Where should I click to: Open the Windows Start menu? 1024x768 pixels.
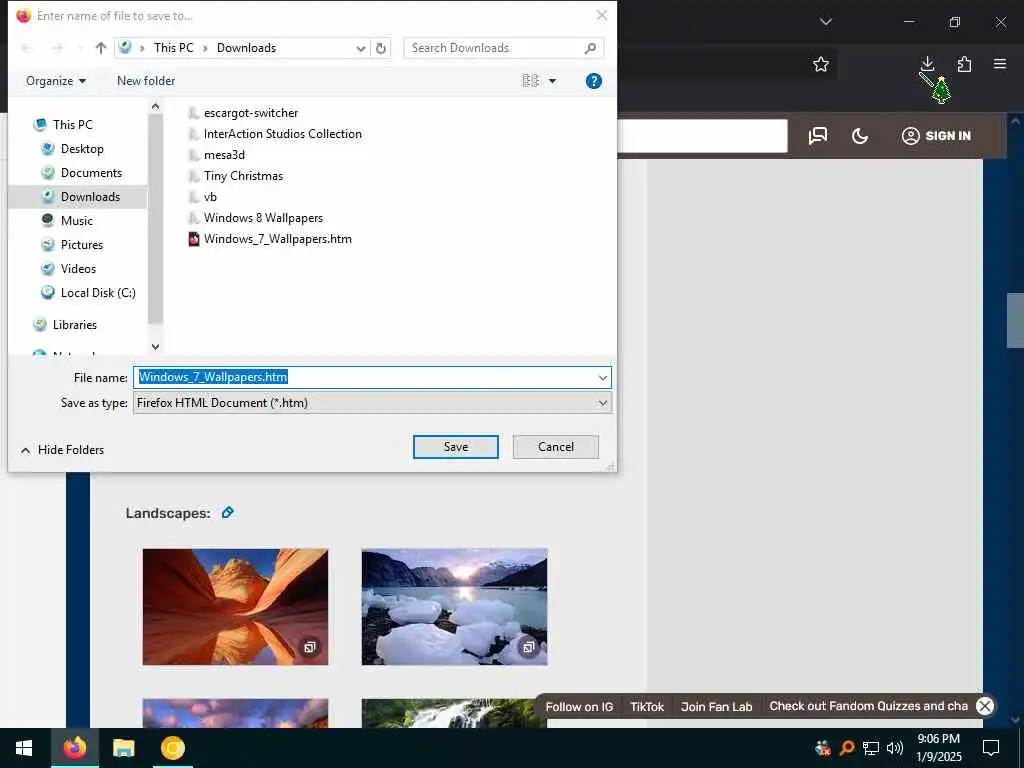[x=24, y=748]
